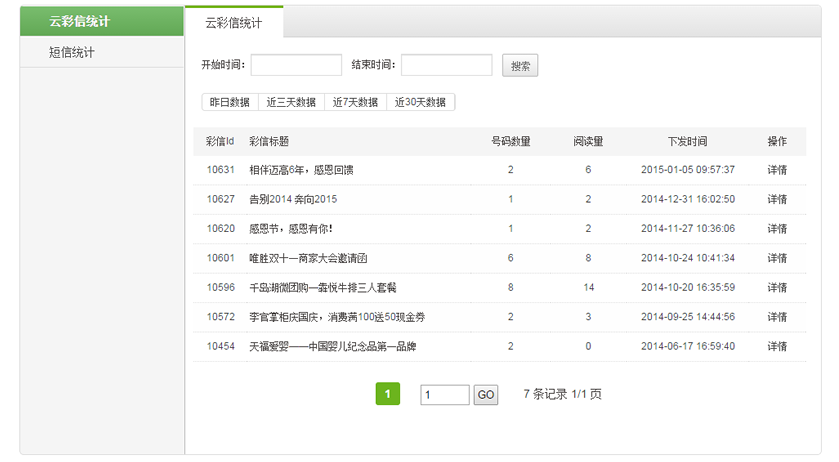Click the 阅读量 column header
The width and height of the screenshot is (839, 462).
[588, 141]
